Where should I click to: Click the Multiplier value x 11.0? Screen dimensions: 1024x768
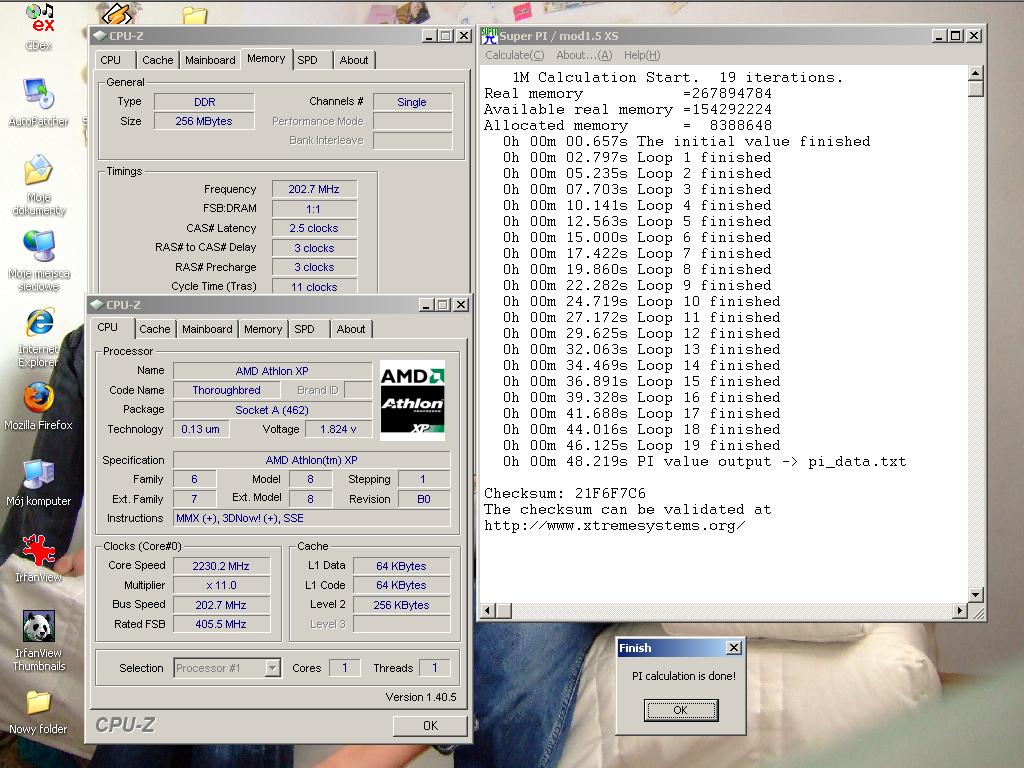point(221,585)
